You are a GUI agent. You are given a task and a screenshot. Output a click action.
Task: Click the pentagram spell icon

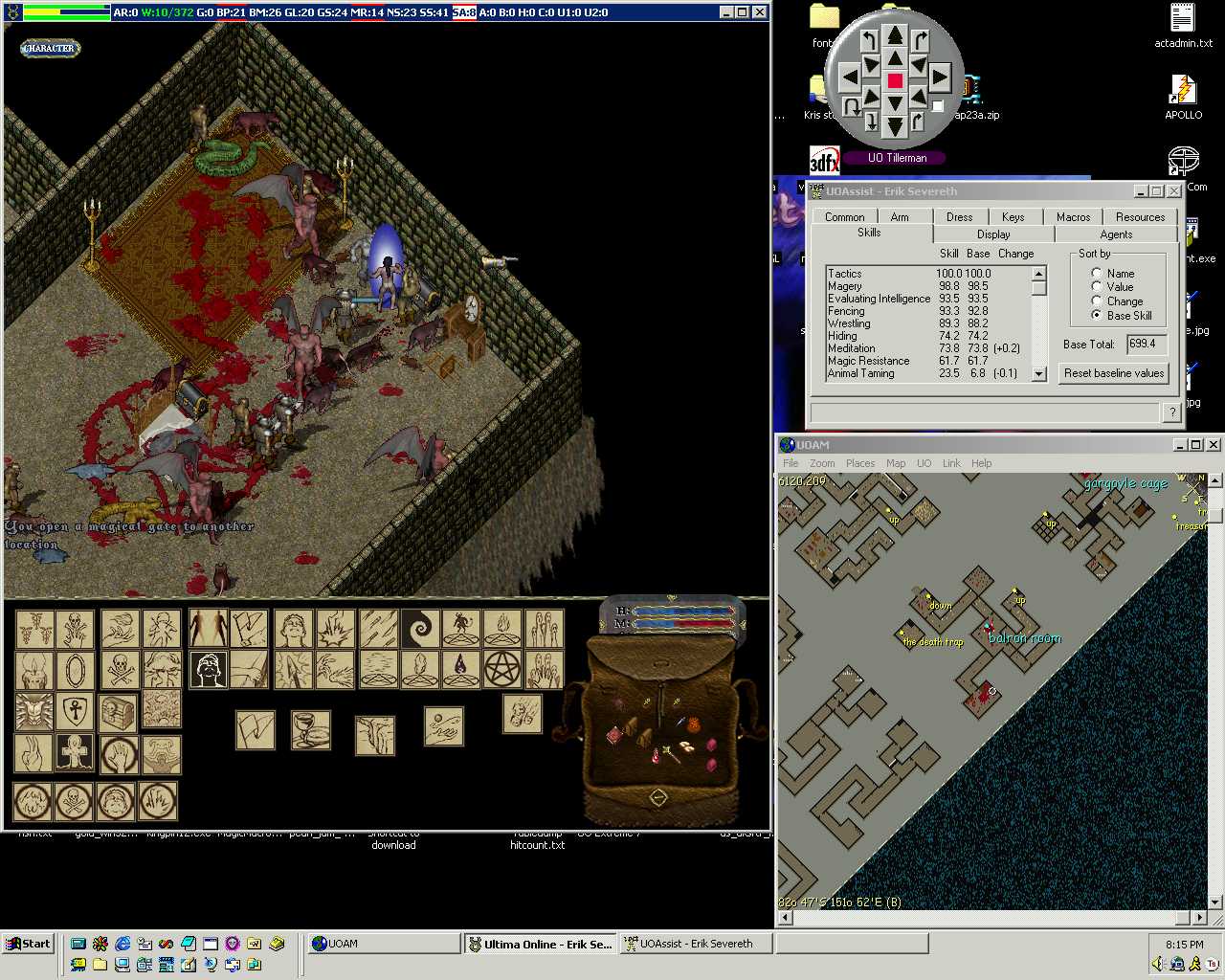pyautogui.click(x=502, y=669)
